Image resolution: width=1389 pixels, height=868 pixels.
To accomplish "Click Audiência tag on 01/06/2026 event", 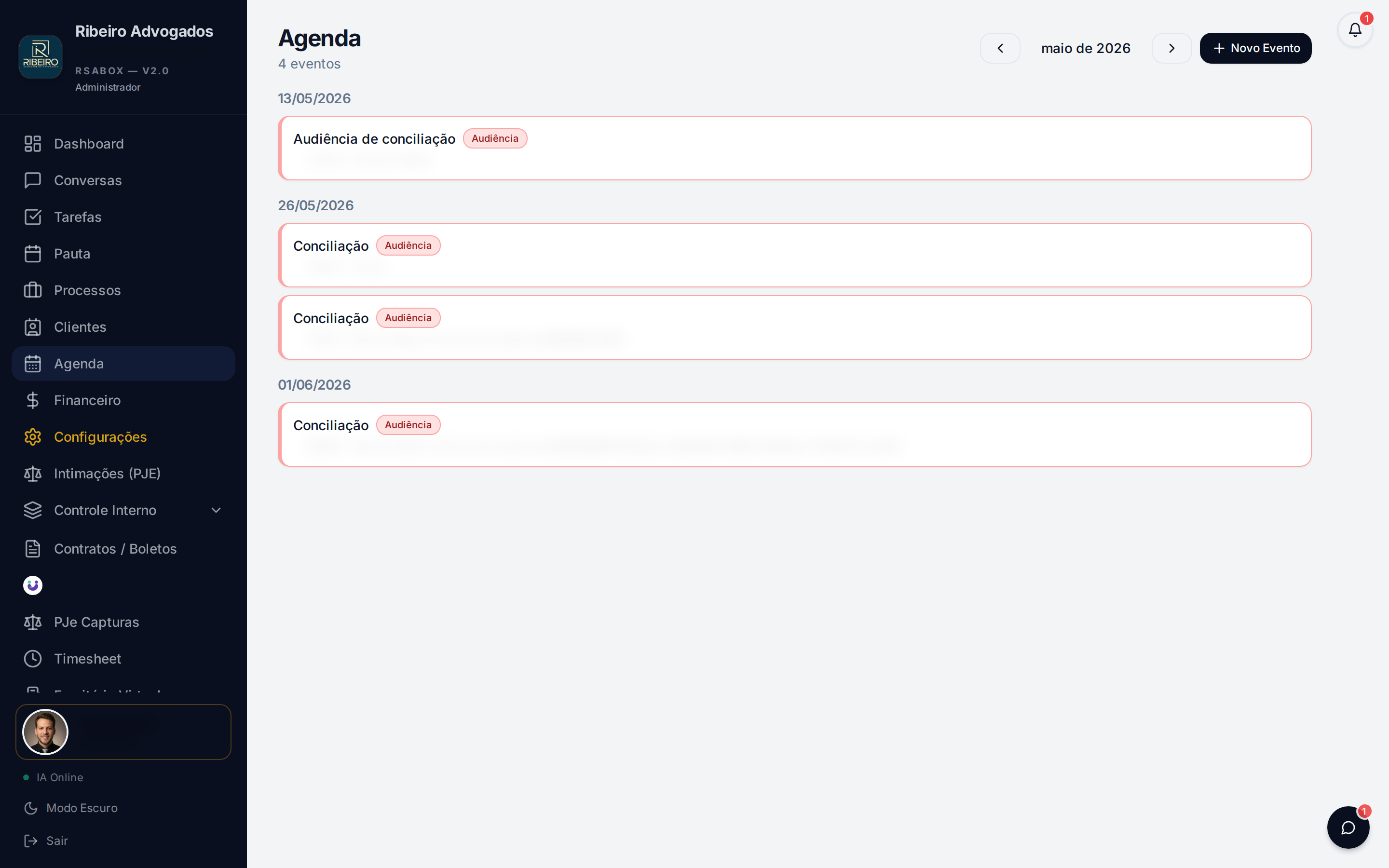I will (x=408, y=425).
